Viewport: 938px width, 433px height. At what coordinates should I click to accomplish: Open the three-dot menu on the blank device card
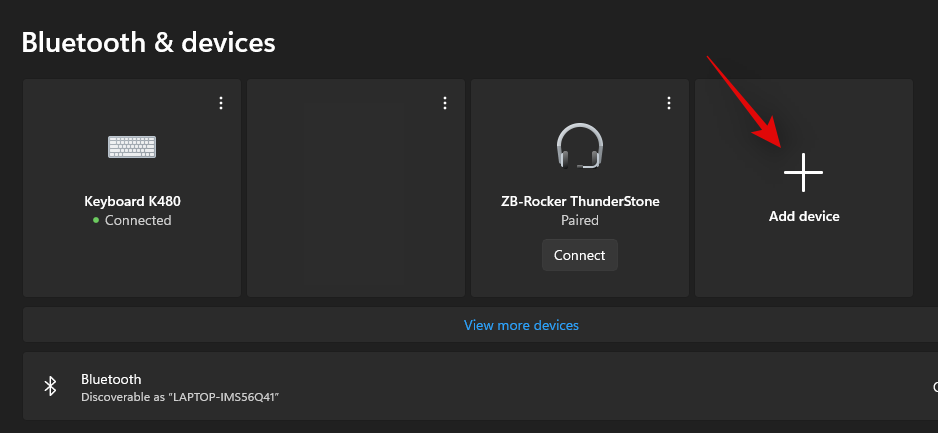point(445,103)
